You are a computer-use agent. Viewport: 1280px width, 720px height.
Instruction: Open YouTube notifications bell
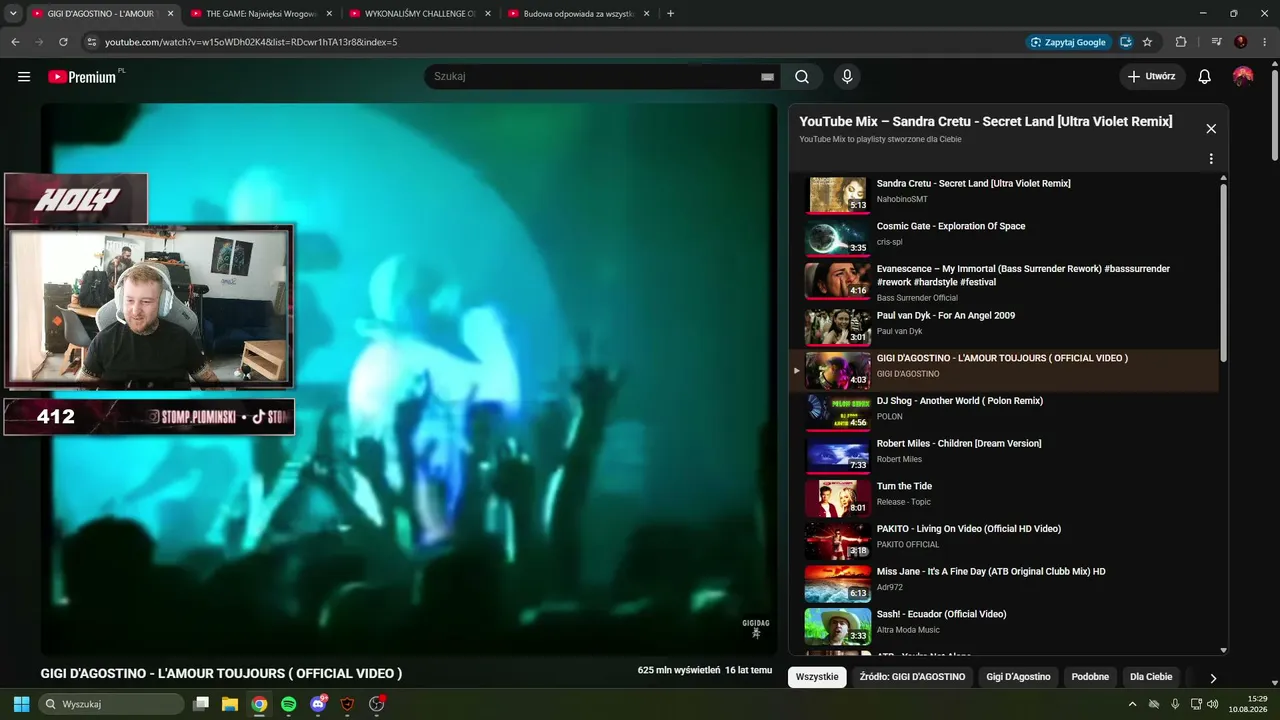point(1205,77)
